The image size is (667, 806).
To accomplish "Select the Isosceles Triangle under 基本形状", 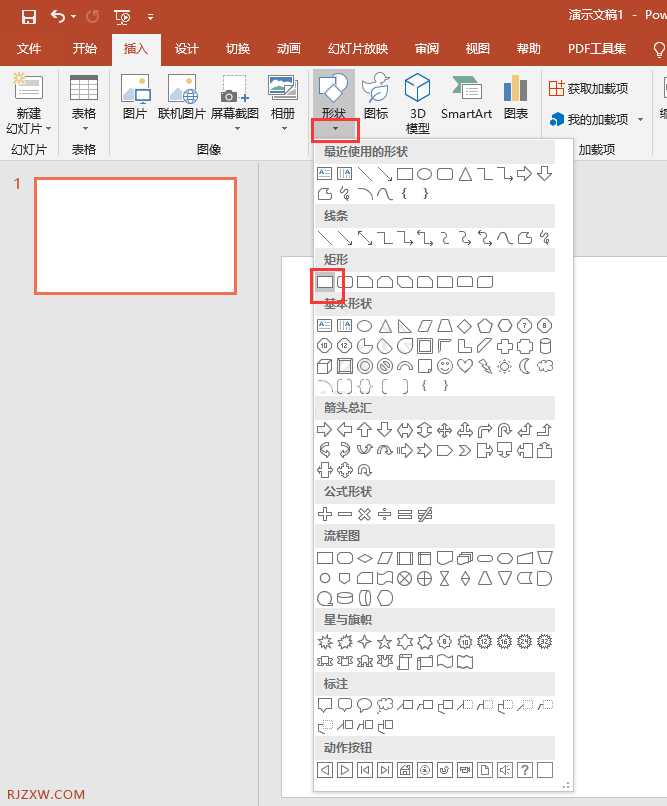I will click(x=385, y=325).
